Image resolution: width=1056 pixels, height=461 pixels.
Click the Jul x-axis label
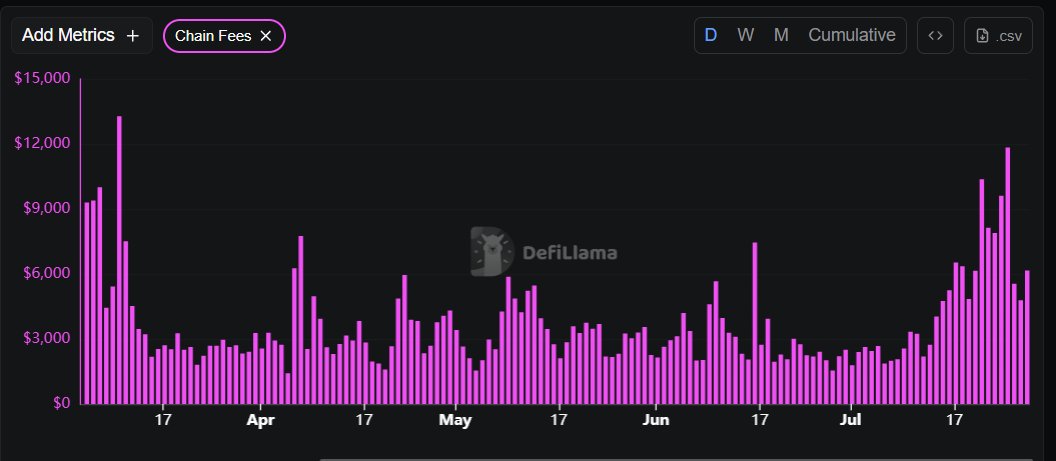pyautogui.click(x=851, y=421)
